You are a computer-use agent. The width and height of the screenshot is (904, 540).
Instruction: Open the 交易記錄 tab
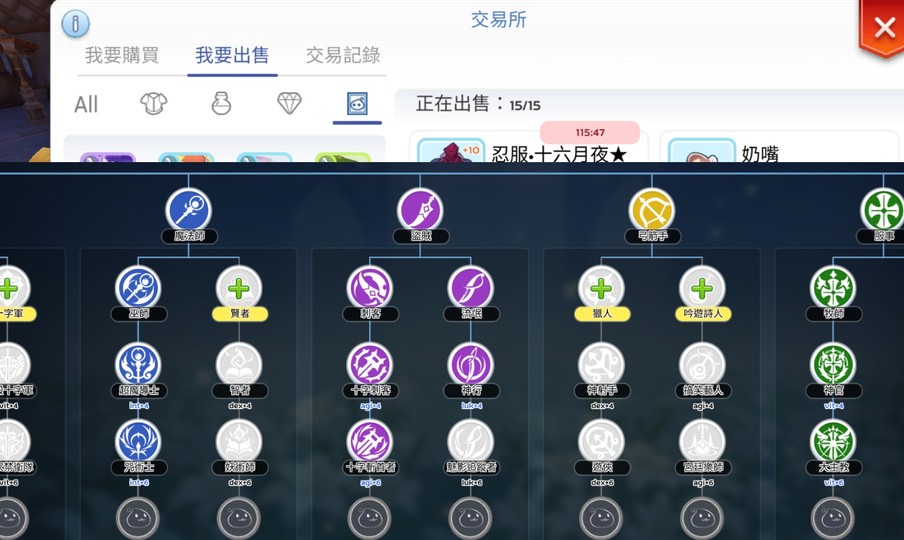pyautogui.click(x=343, y=55)
